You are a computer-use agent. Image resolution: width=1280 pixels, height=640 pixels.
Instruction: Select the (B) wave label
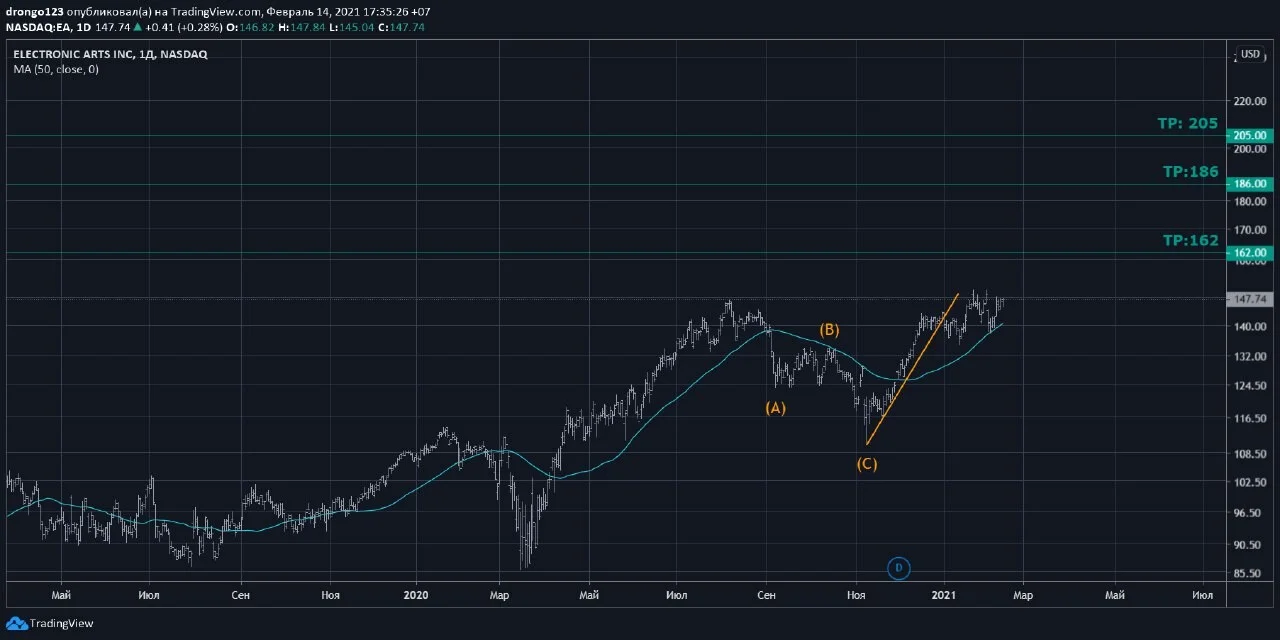(829, 329)
